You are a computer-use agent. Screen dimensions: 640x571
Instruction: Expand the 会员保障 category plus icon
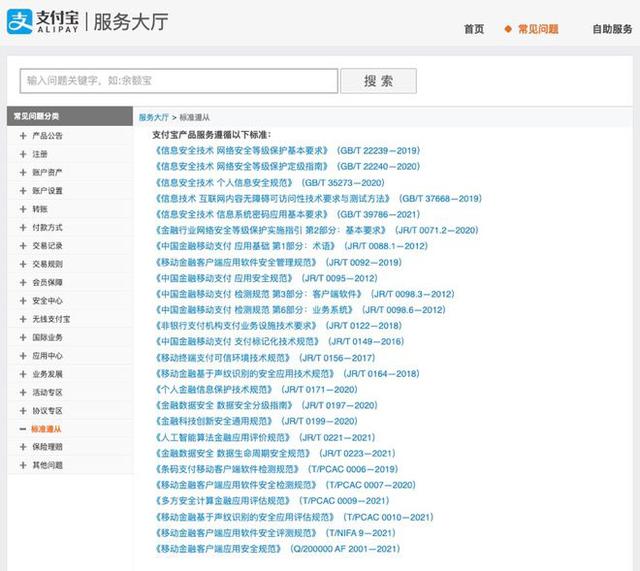(x=23, y=282)
